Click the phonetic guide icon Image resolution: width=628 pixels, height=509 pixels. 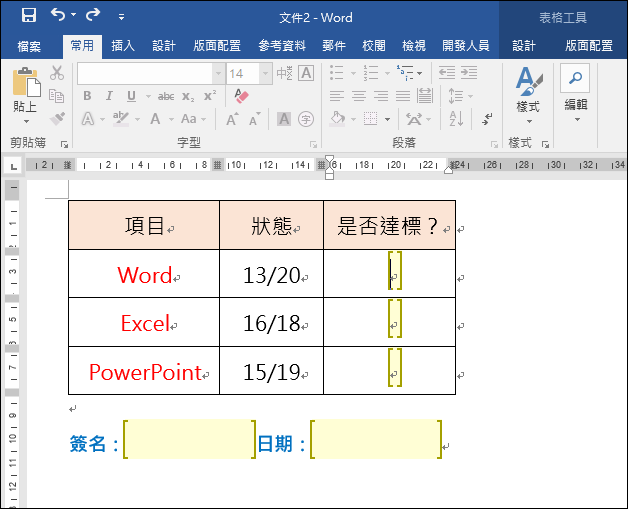(x=284, y=73)
